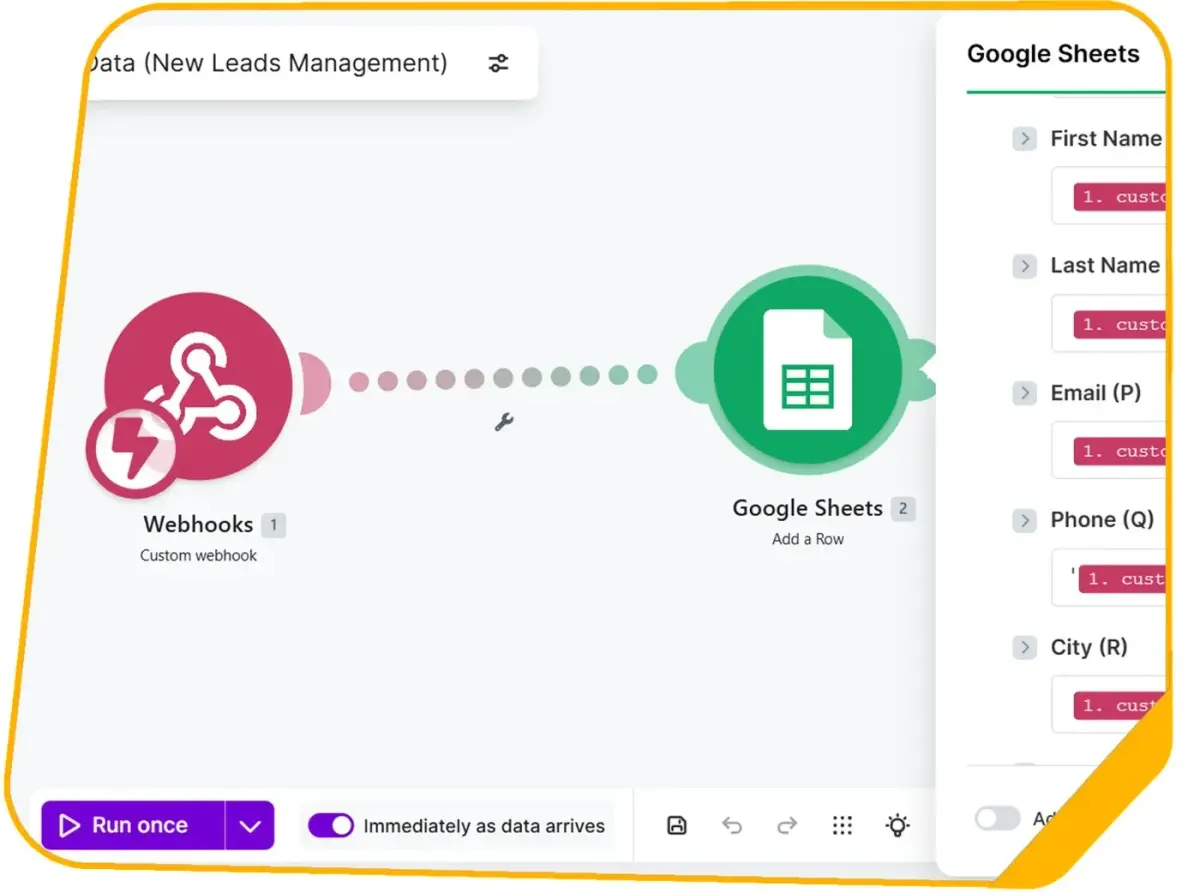Click the Webhooks module label
The image size is (1200, 893).
pyautogui.click(x=198, y=524)
